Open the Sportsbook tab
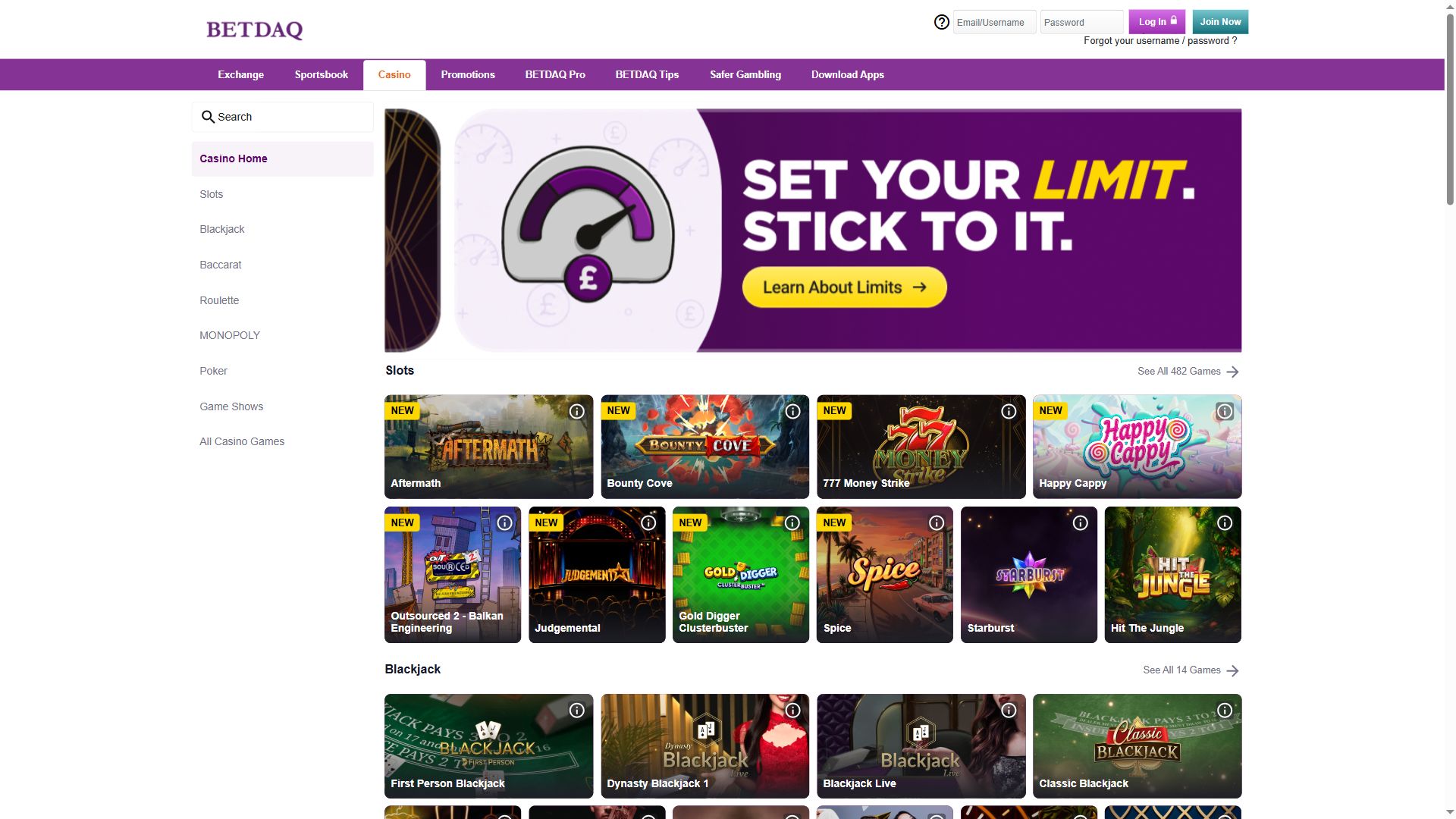Screen dimensions: 1456x819 322,74
